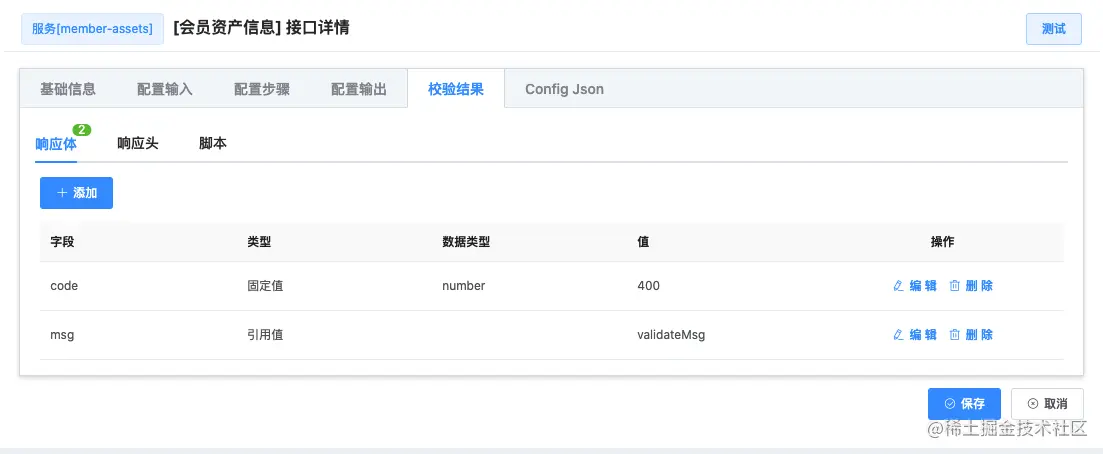Switch to the 配置输入 tab
1103x454 pixels.
(165, 89)
